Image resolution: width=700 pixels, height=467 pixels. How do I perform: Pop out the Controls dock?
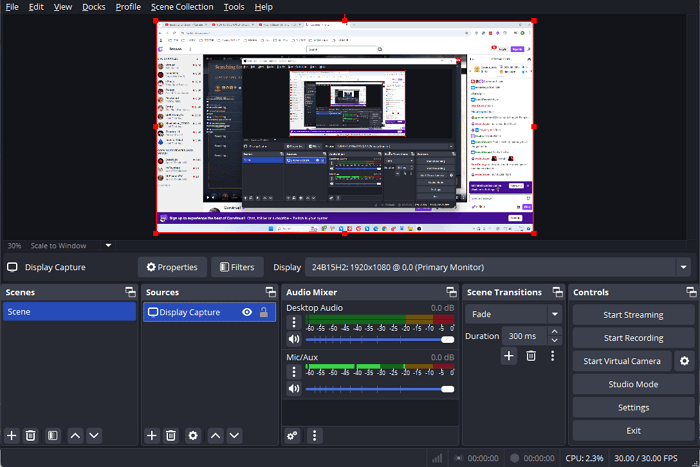click(x=691, y=292)
